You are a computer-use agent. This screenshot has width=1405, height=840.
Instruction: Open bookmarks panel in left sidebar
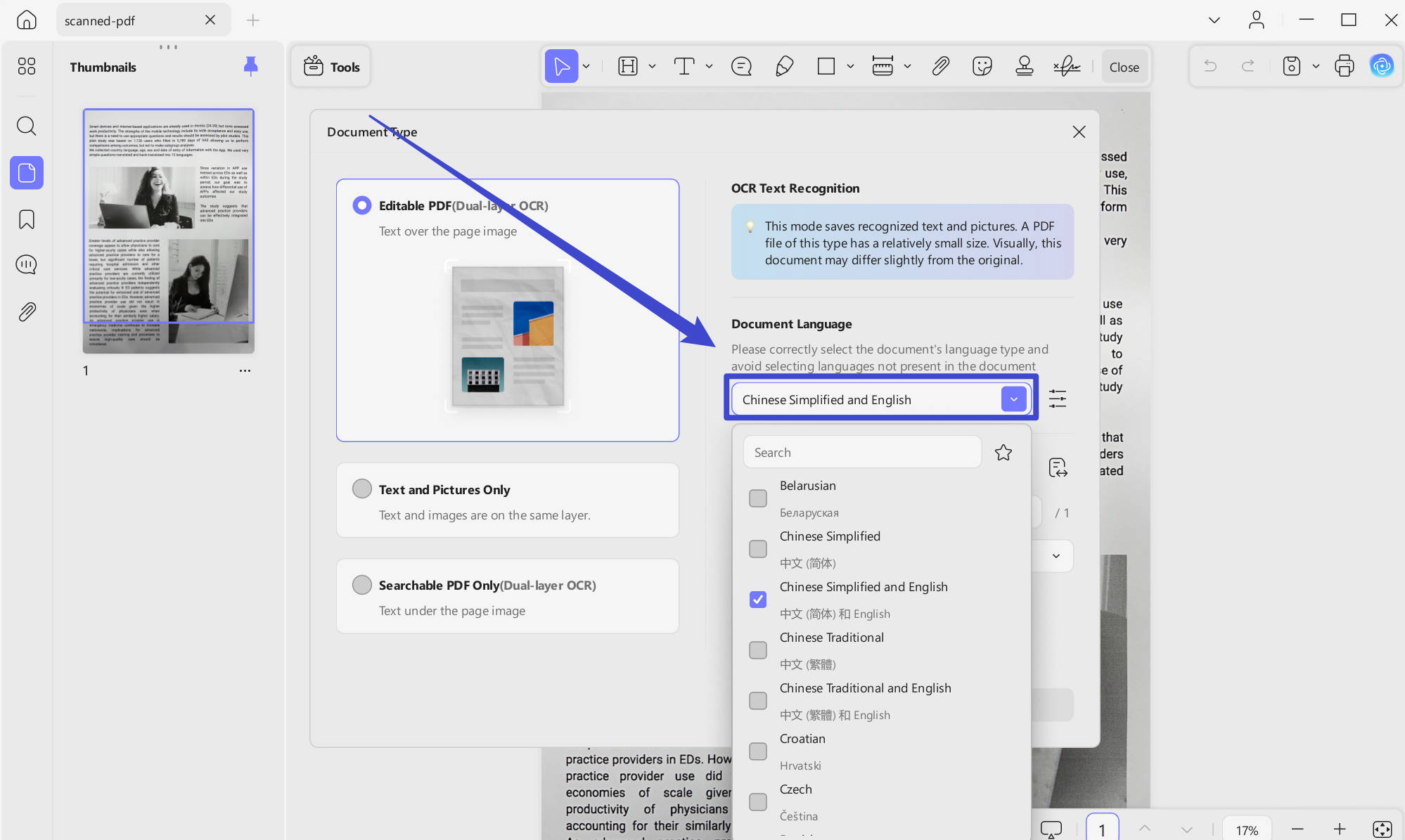click(x=27, y=219)
